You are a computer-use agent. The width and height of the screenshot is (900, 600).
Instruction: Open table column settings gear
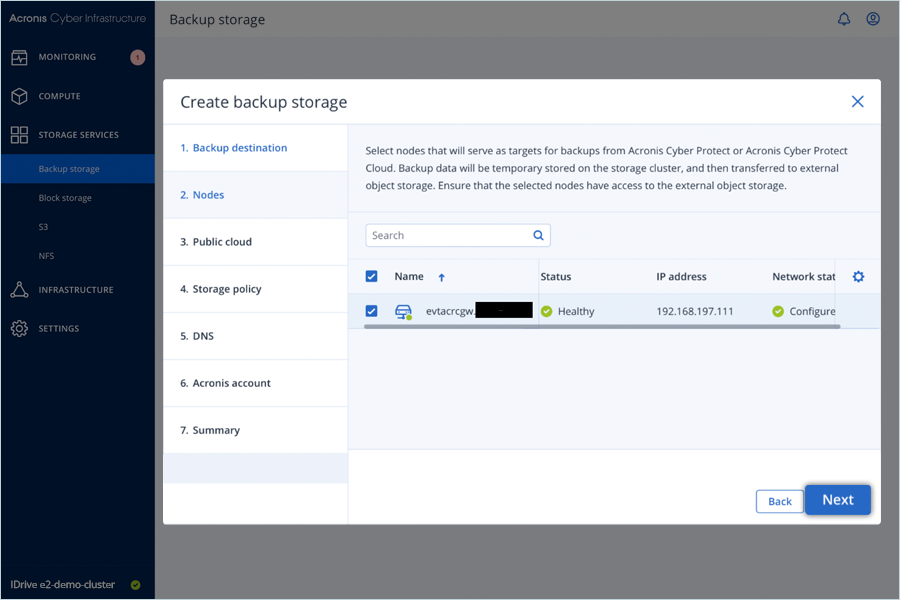tap(858, 277)
